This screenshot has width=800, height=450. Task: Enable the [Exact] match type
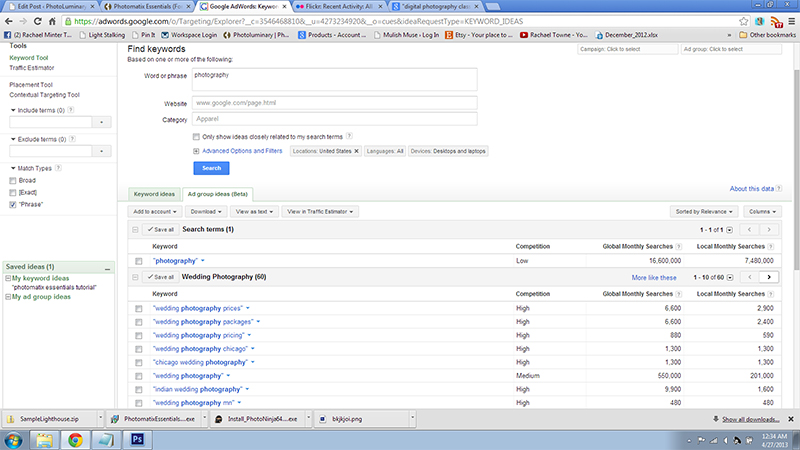13,192
